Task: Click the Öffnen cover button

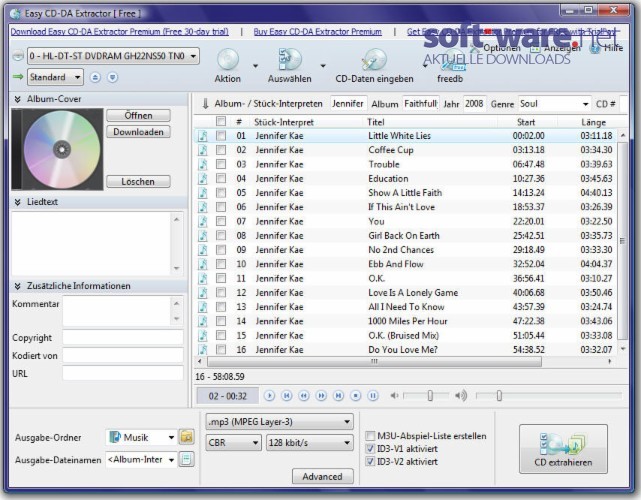Action: pos(138,115)
